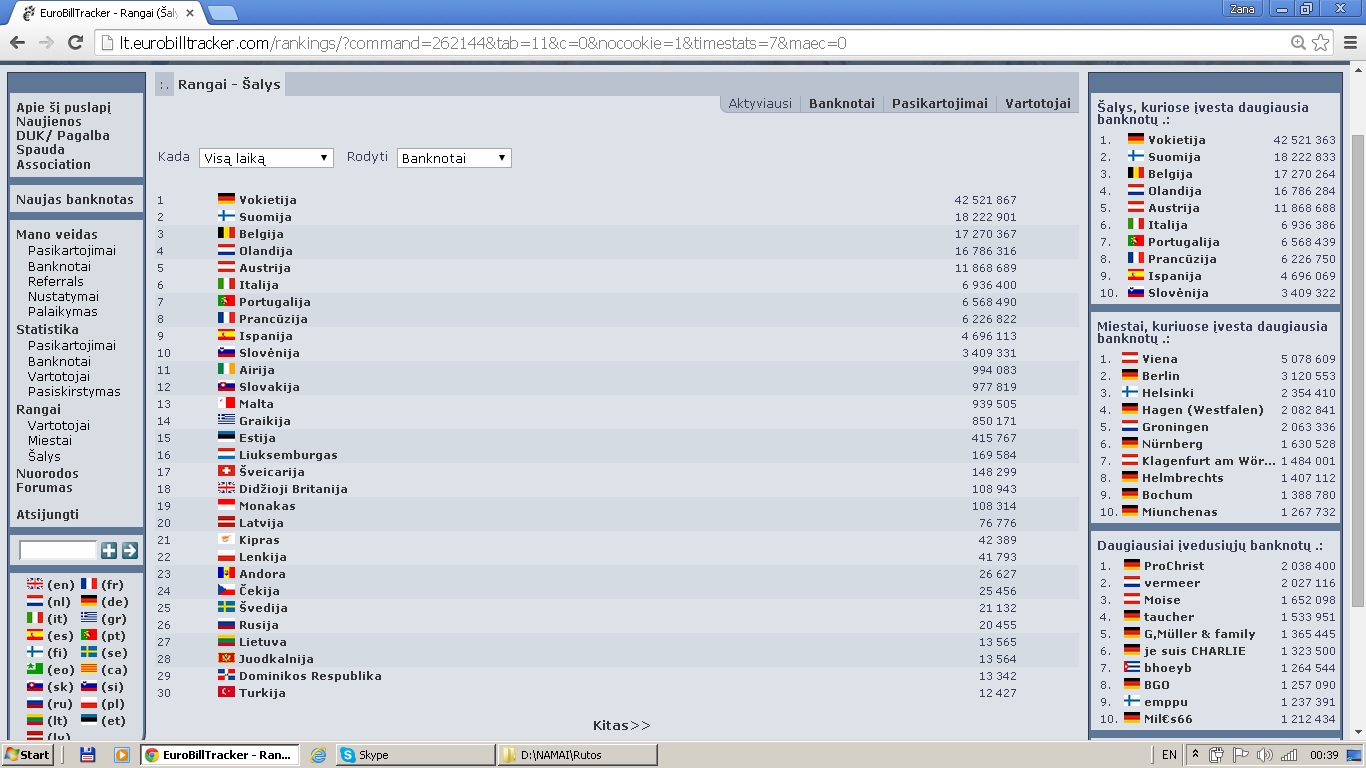Go back with the browser back arrow
Image resolution: width=1366 pixels, height=768 pixels.
point(17,43)
